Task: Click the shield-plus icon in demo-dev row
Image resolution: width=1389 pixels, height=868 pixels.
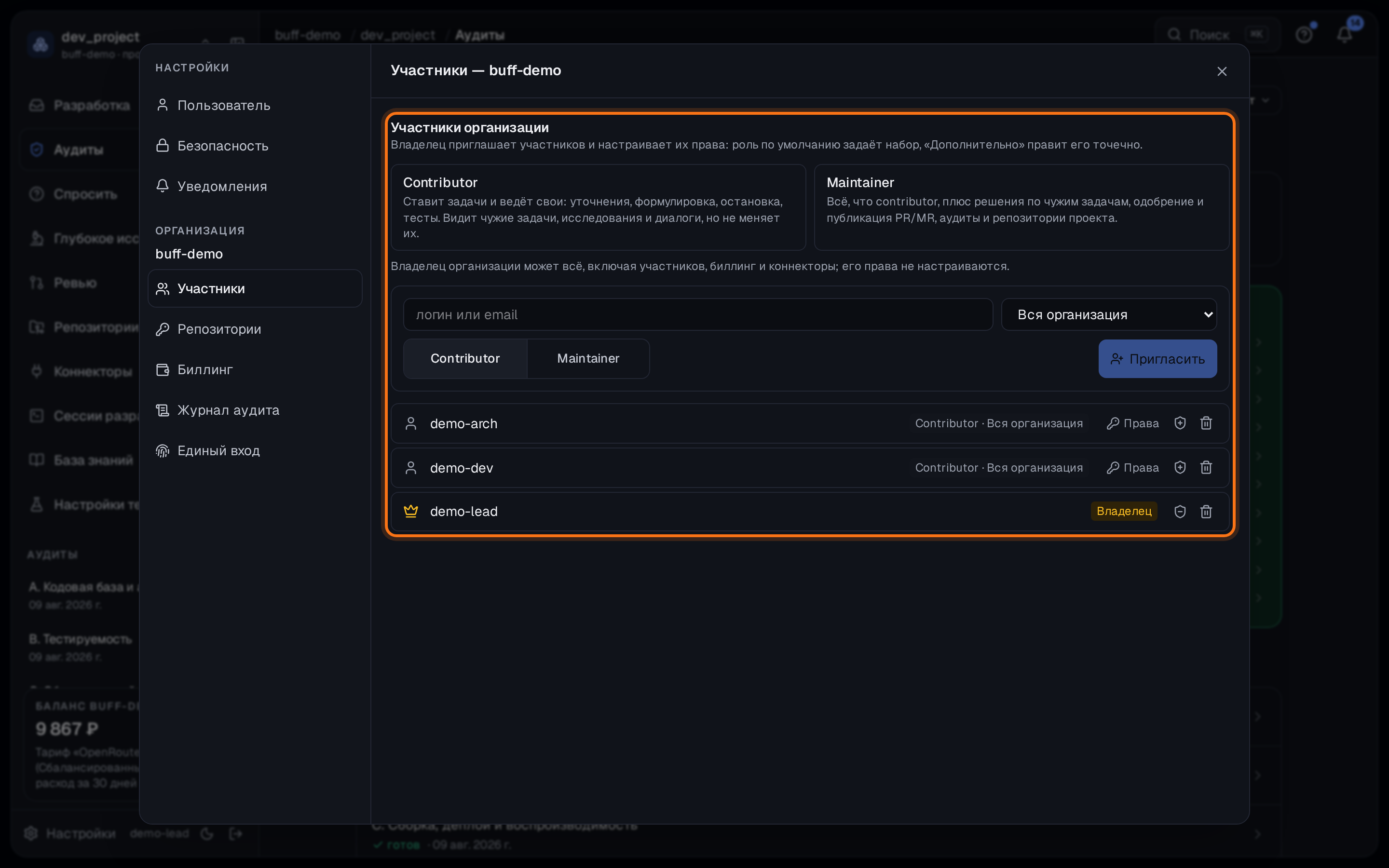Action: [x=1180, y=467]
